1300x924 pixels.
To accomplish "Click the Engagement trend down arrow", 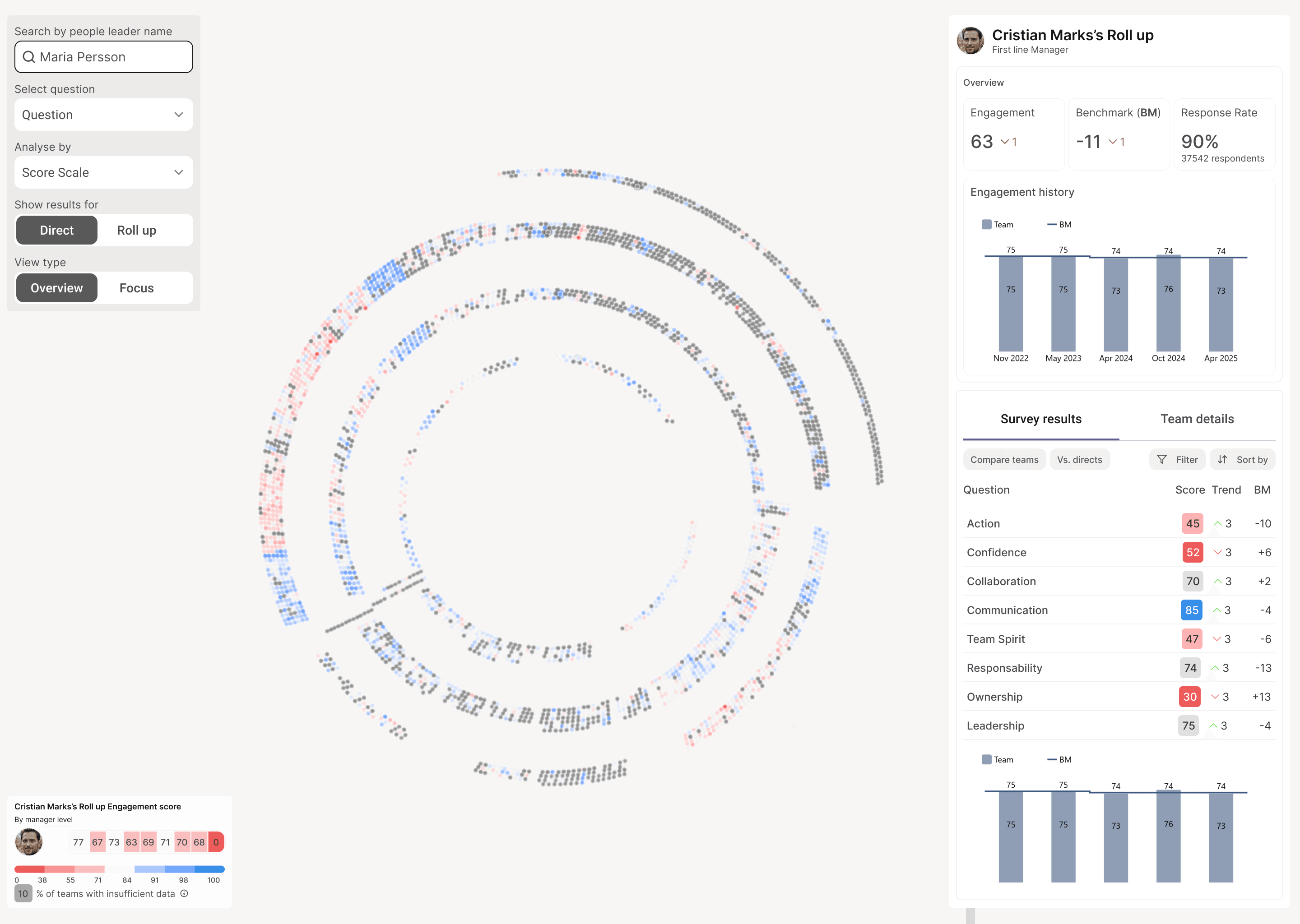I will coord(1005,142).
